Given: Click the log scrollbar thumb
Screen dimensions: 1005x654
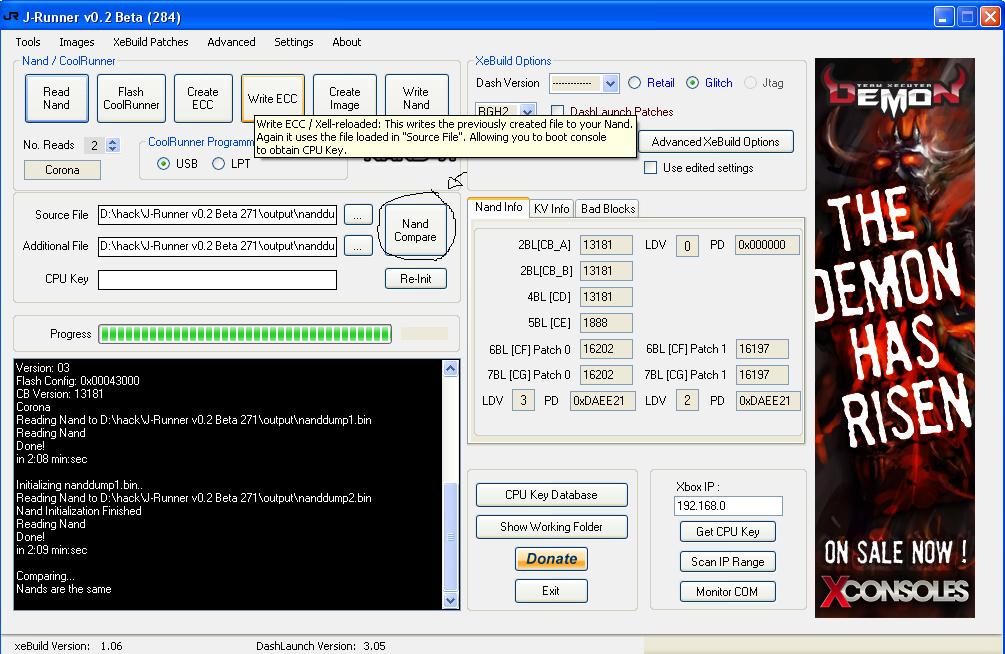Looking at the screenshot, I should pos(451,537).
